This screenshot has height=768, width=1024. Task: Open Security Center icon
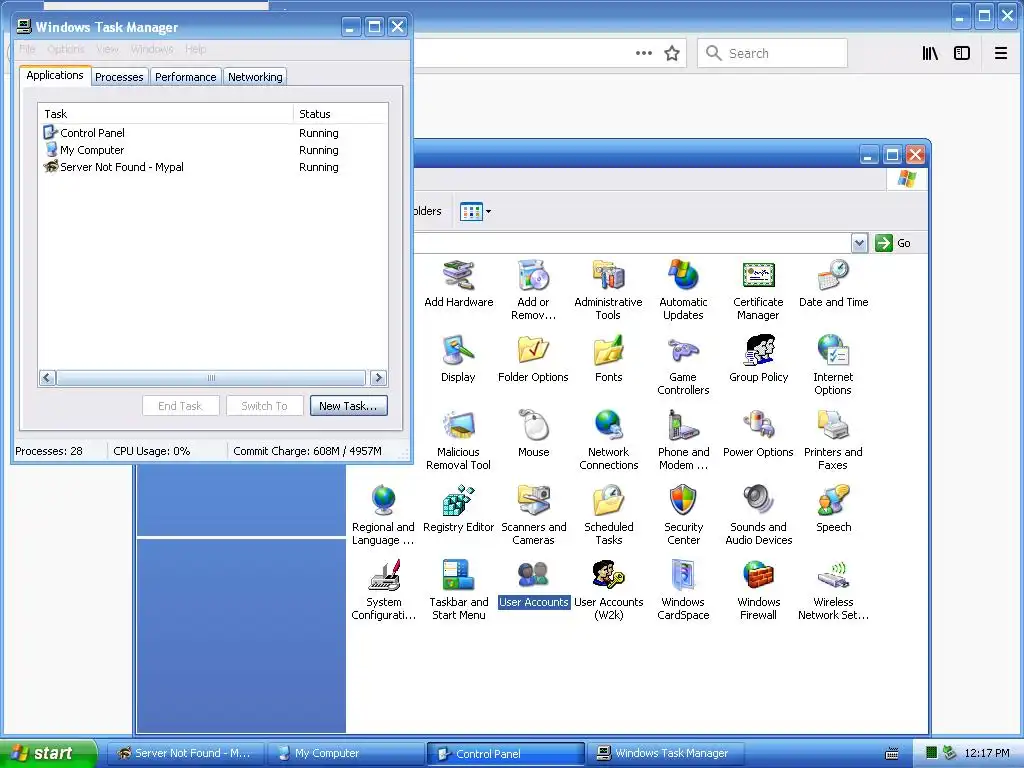point(683,515)
